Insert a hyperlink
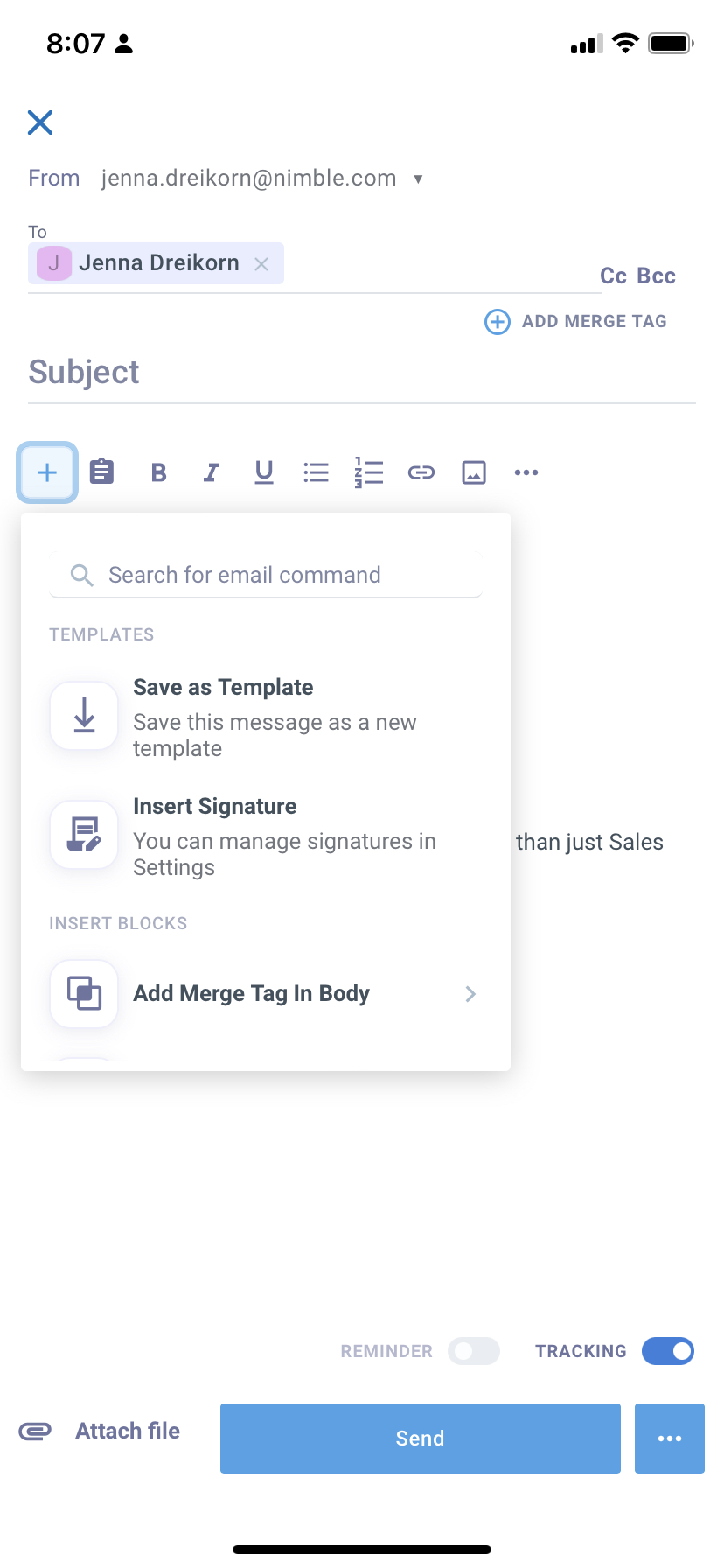Image resolution: width=724 pixels, height=1568 pixels. pyautogui.click(x=421, y=472)
